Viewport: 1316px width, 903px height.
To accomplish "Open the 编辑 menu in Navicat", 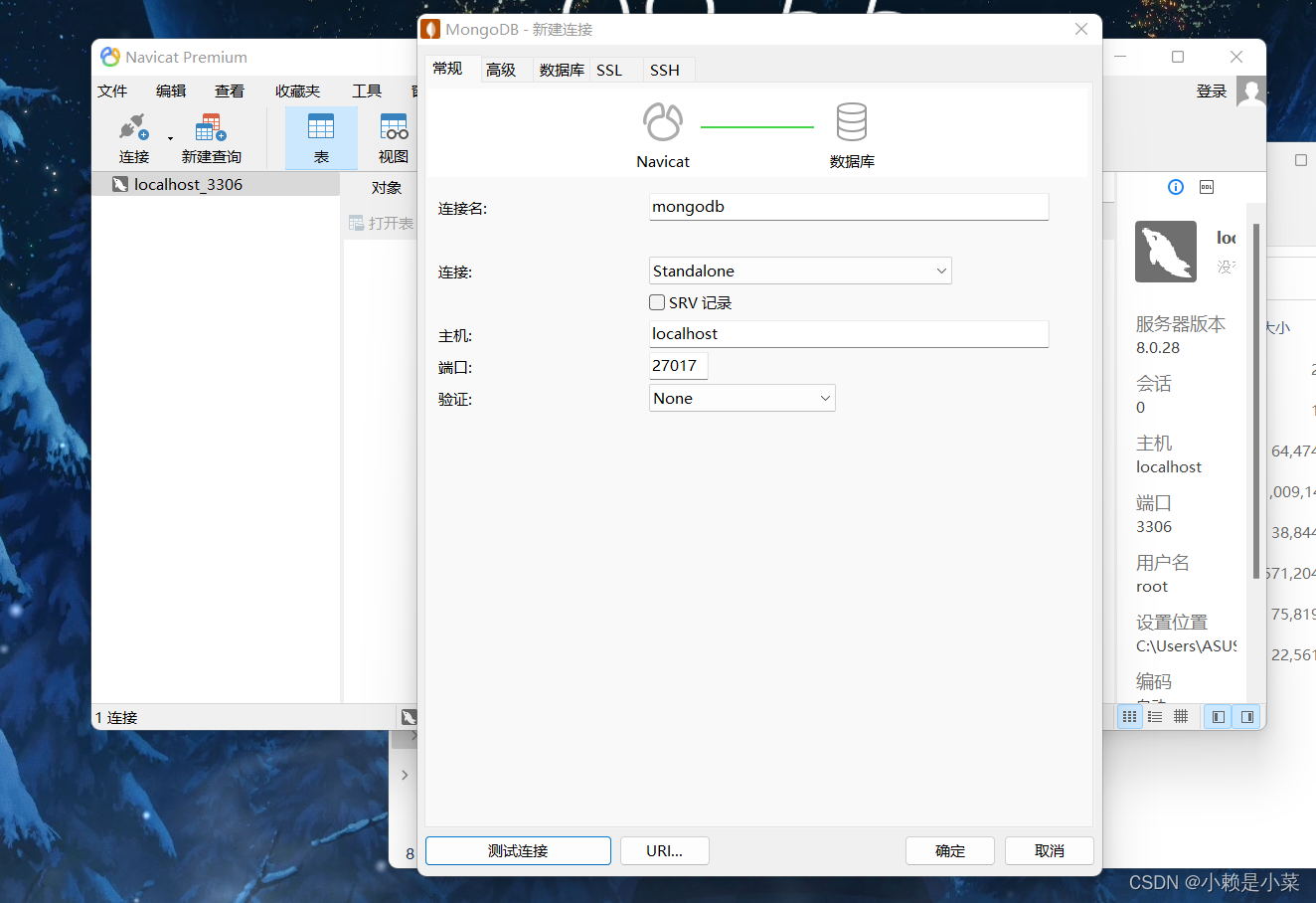I will coord(171,90).
